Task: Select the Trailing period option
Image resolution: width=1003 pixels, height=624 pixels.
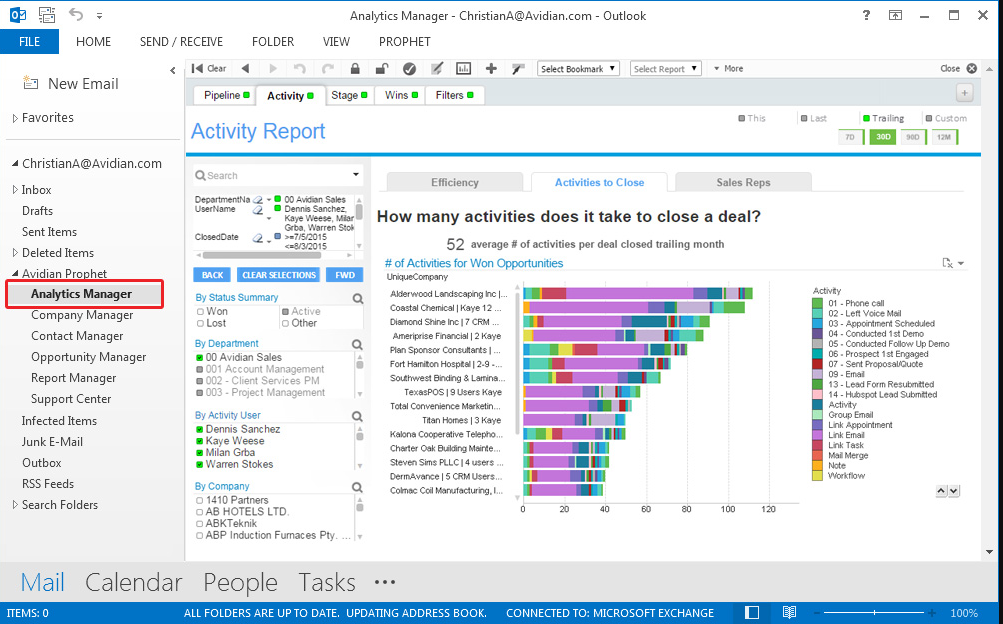Action: tap(883, 118)
